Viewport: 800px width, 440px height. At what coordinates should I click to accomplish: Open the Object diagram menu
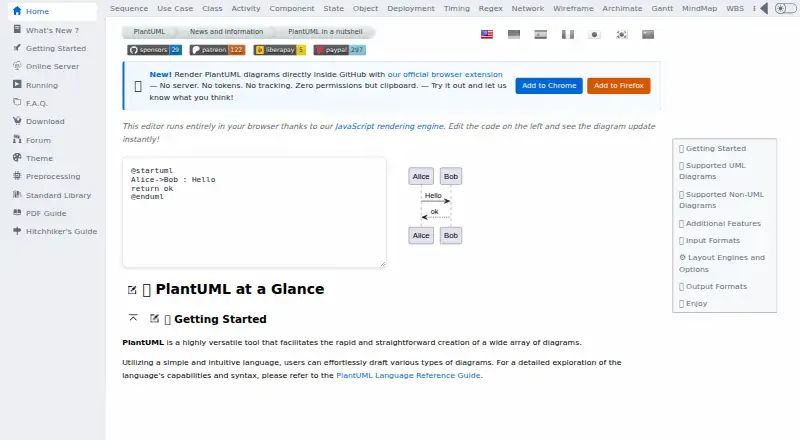pos(365,9)
